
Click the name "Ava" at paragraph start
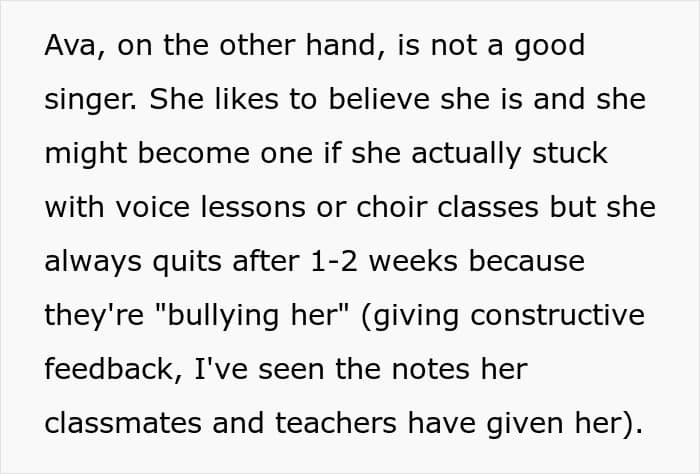[70, 46]
